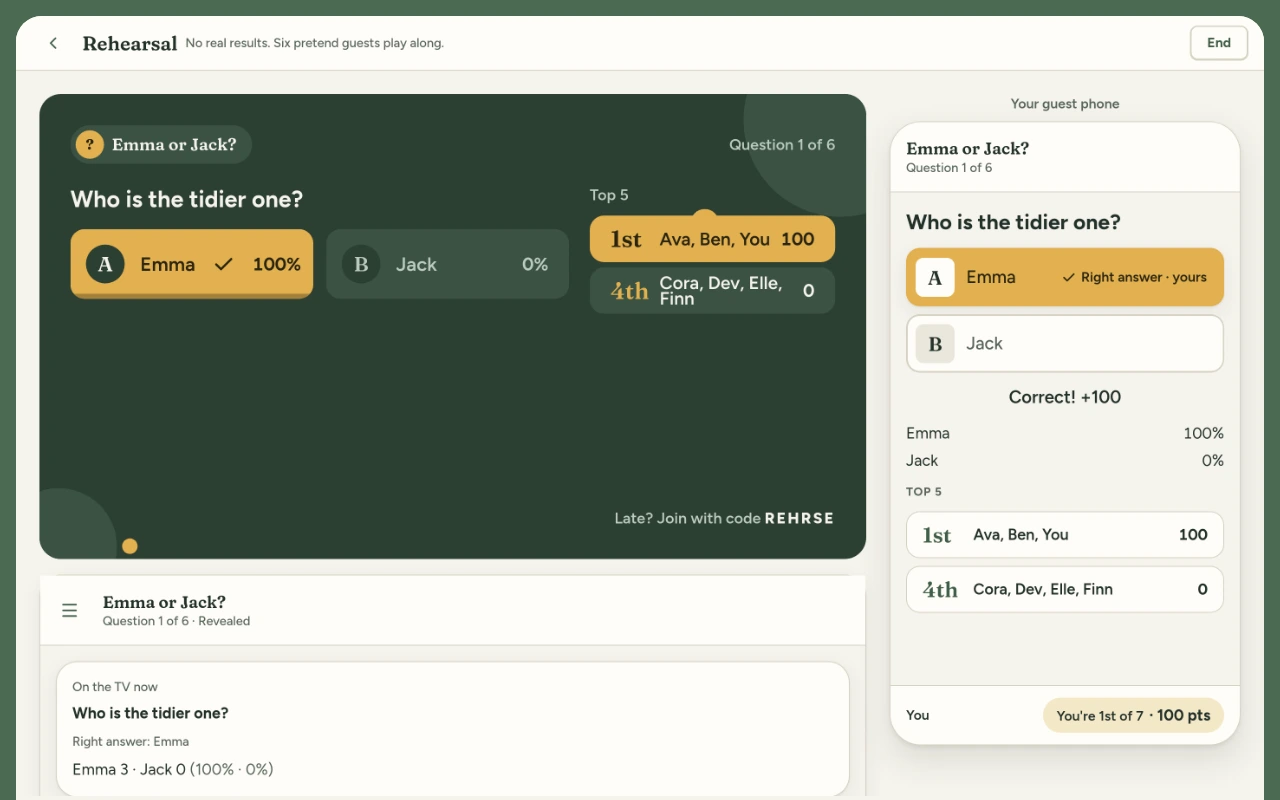Click the back arrow next to Rehearsal

[53, 43]
